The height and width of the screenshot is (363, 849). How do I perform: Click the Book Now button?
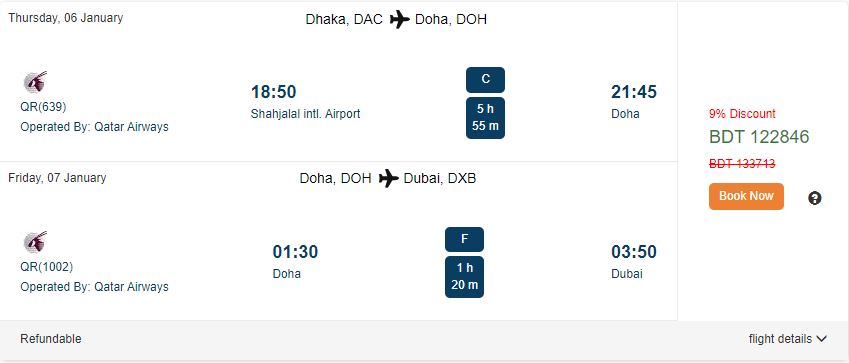[746, 196]
